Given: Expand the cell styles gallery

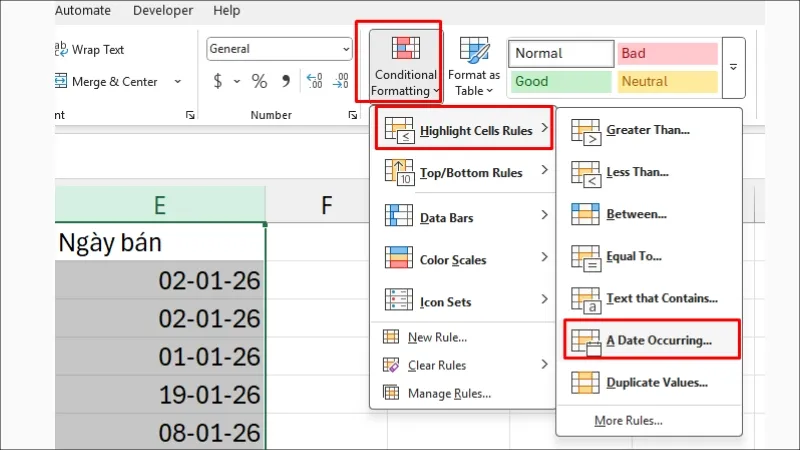Looking at the screenshot, I should click(x=733, y=68).
